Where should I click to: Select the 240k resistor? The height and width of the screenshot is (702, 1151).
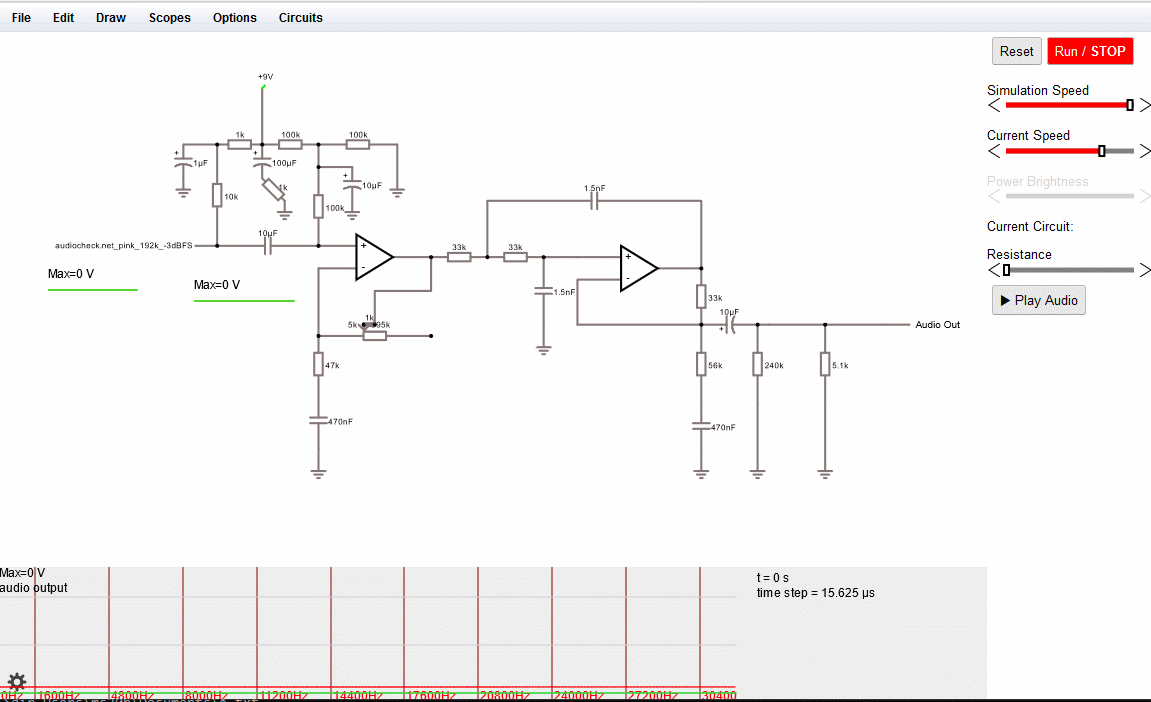tap(758, 364)
